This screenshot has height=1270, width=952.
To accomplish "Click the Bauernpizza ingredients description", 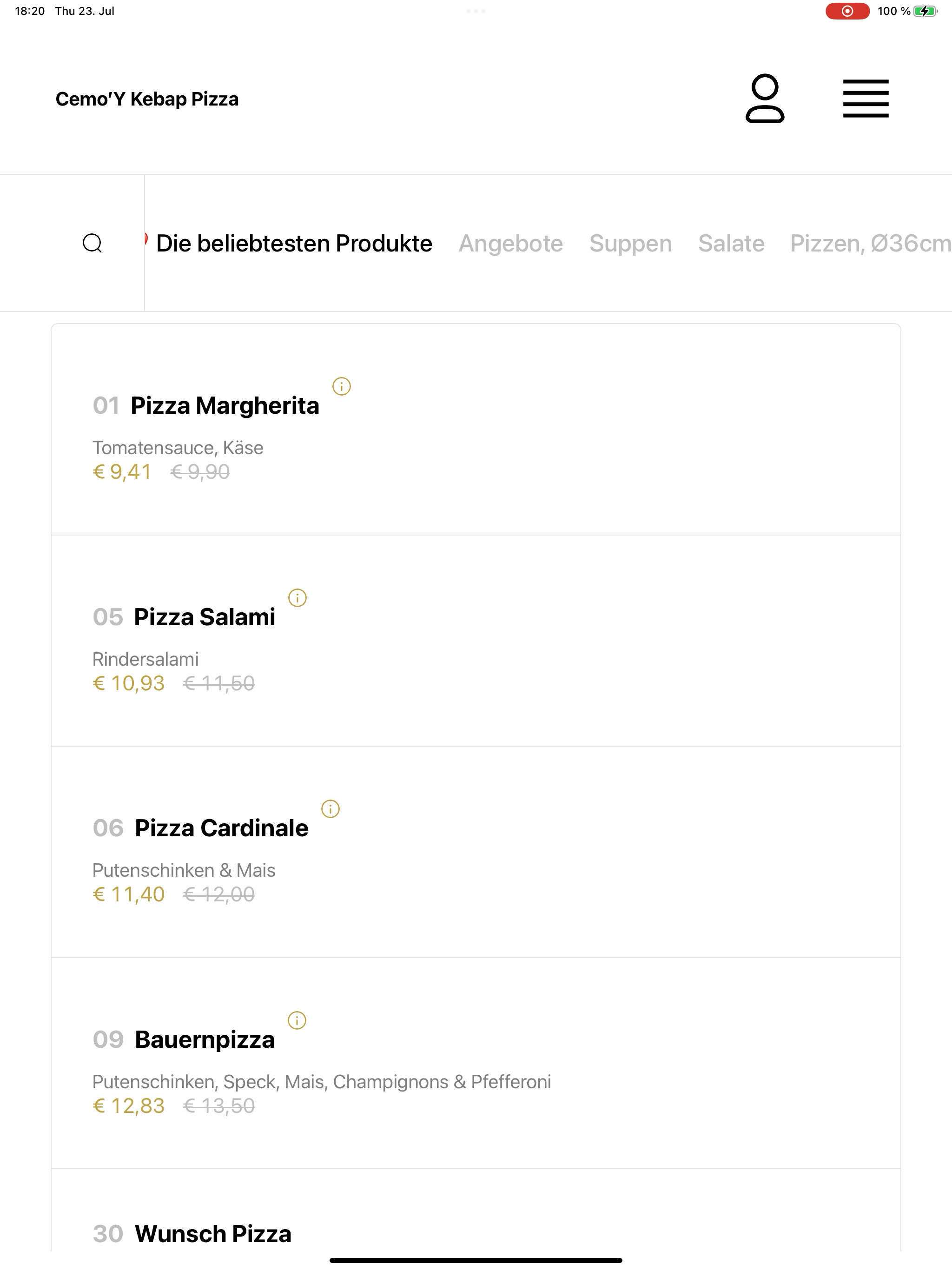I will (x=322, y=1081).
